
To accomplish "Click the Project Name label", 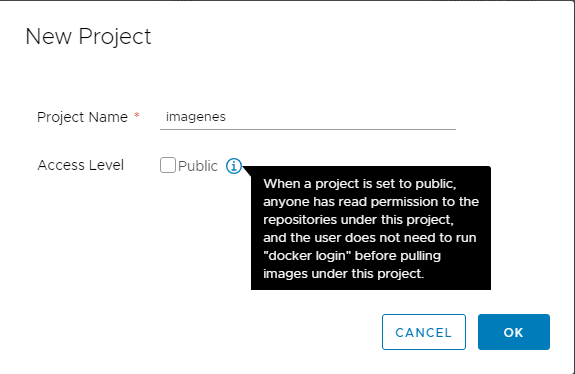I will pyautogui.click(x=83, y=117).
